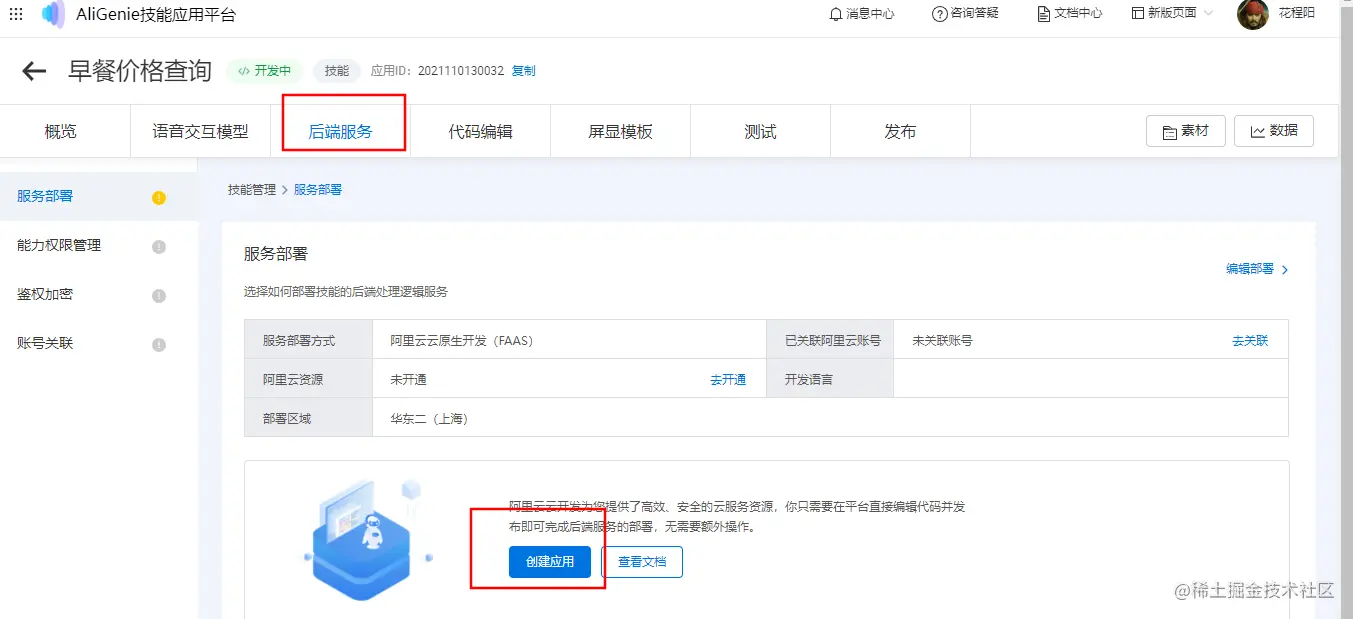The height and width of the screenshot is (619, 1353).
Task: Expand the 新版页面 dropdown
Action: (x=1172, y=14)
